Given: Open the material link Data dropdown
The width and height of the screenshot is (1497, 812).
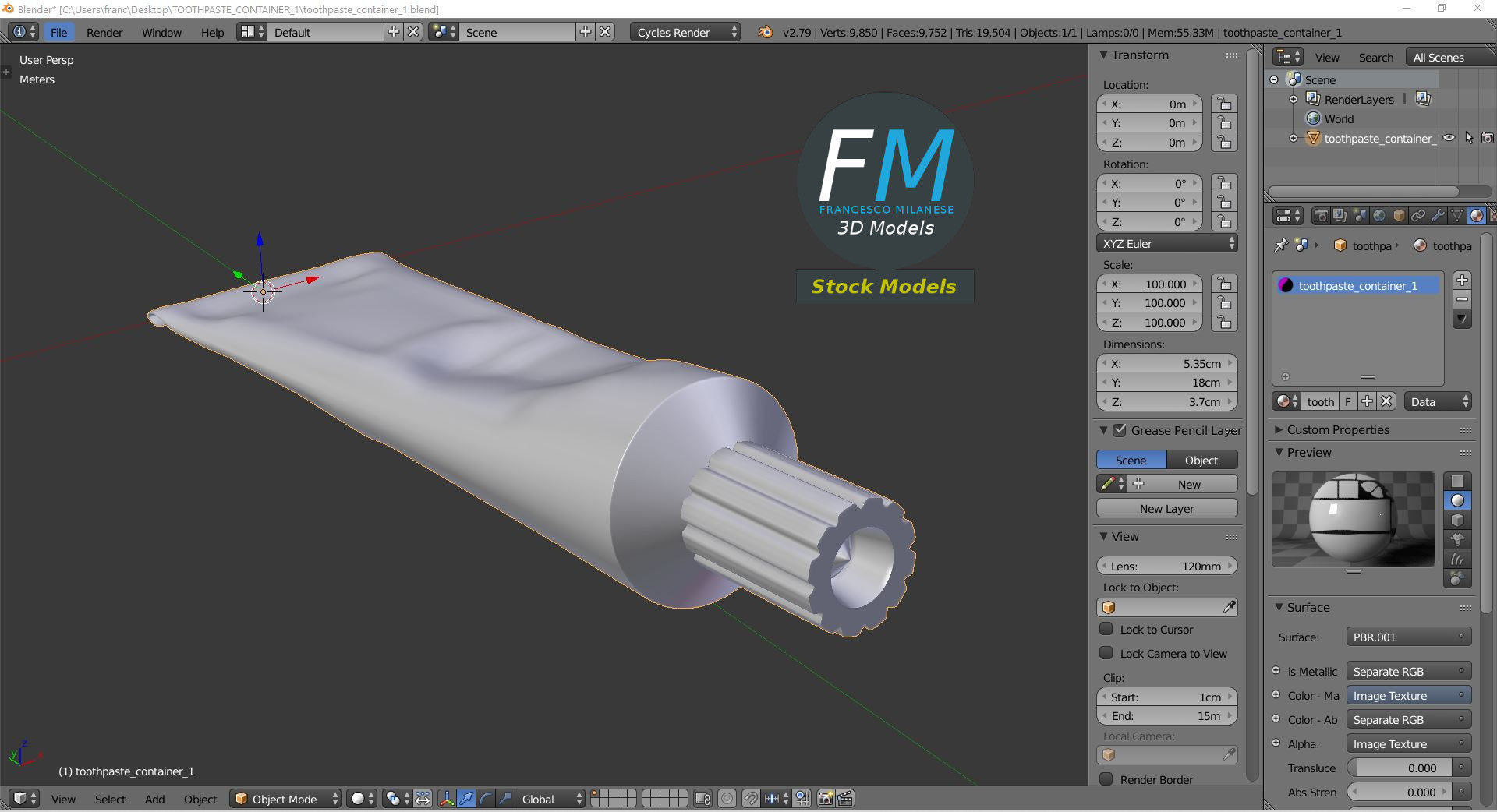Looking at the screenshot, I should point(1439,401).
